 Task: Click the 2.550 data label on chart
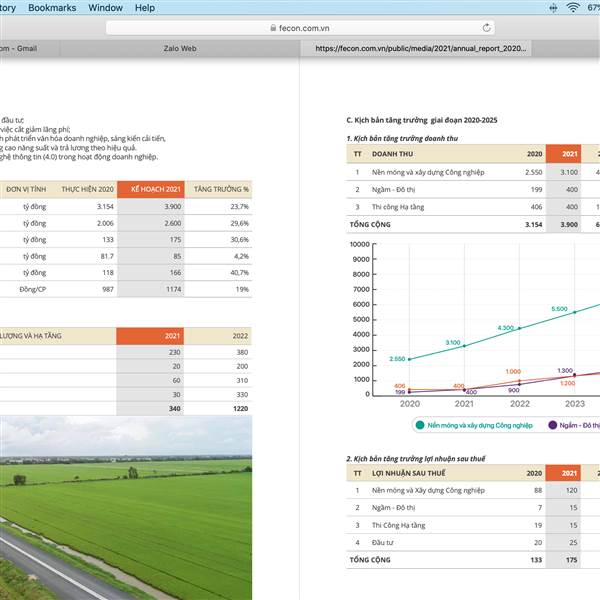click(x=397, y=359)
